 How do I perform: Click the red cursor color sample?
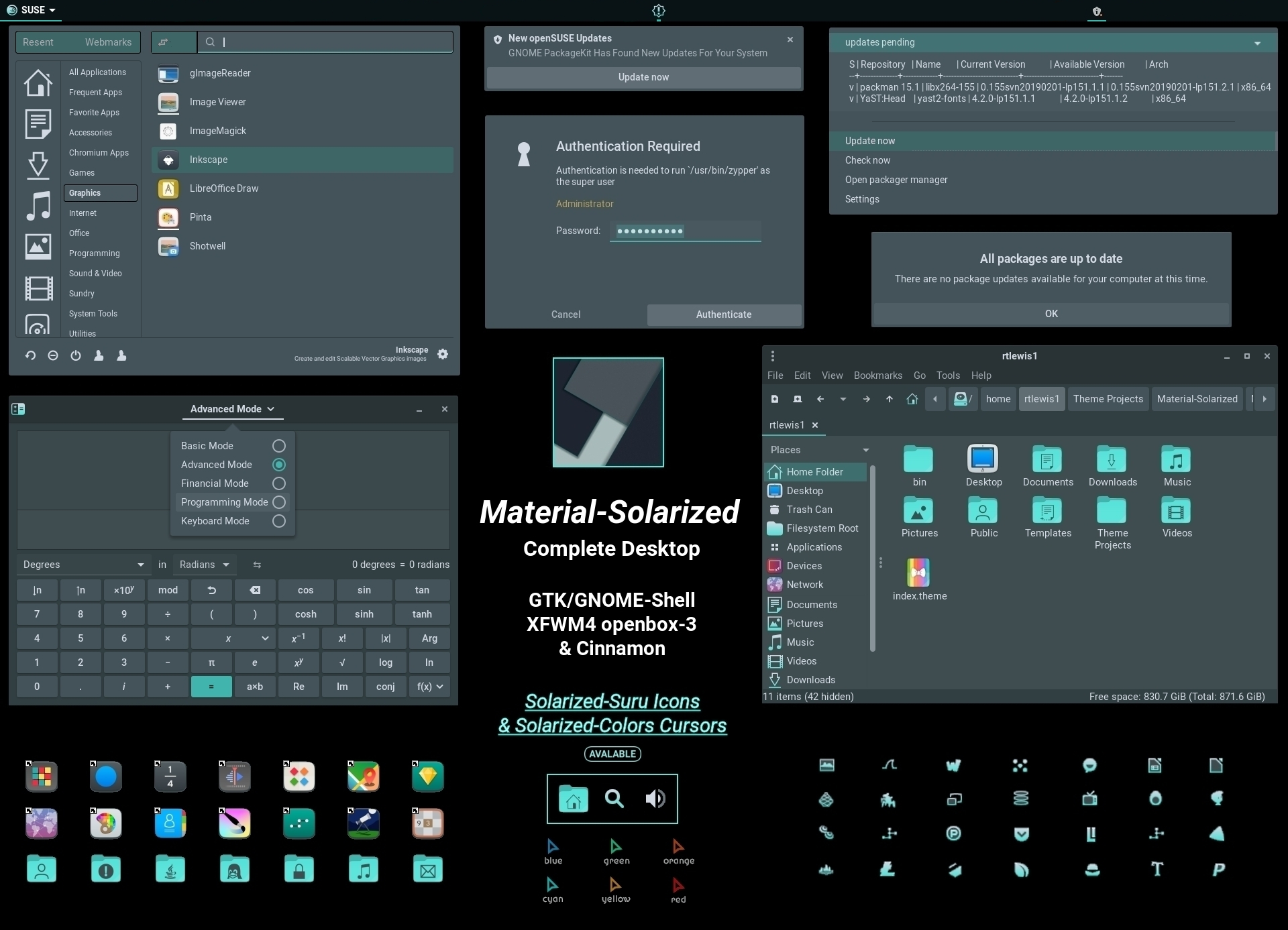[x=678, y=890]
